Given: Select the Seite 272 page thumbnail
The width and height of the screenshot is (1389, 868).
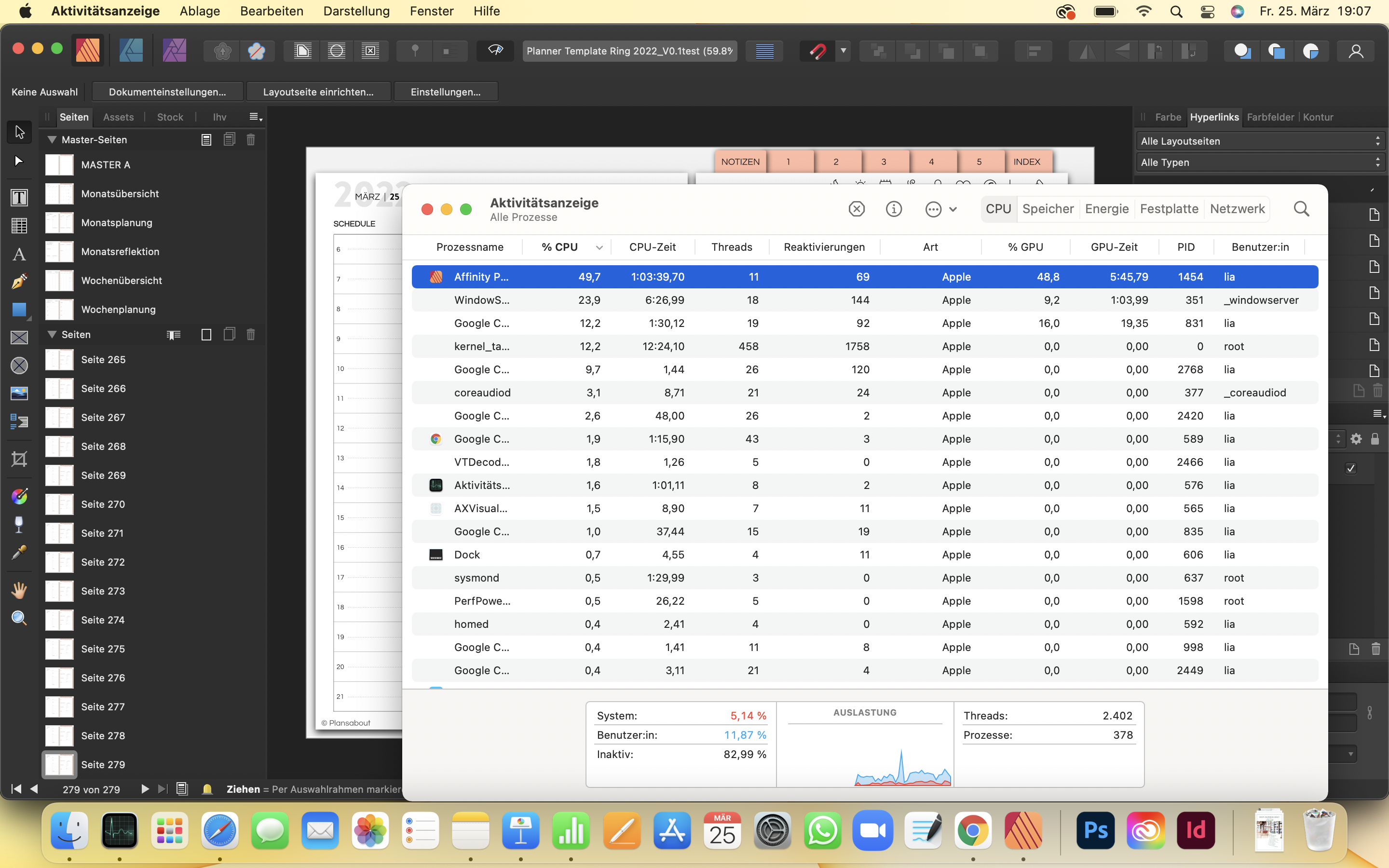Looking at the screenshot, I should 60,562.
